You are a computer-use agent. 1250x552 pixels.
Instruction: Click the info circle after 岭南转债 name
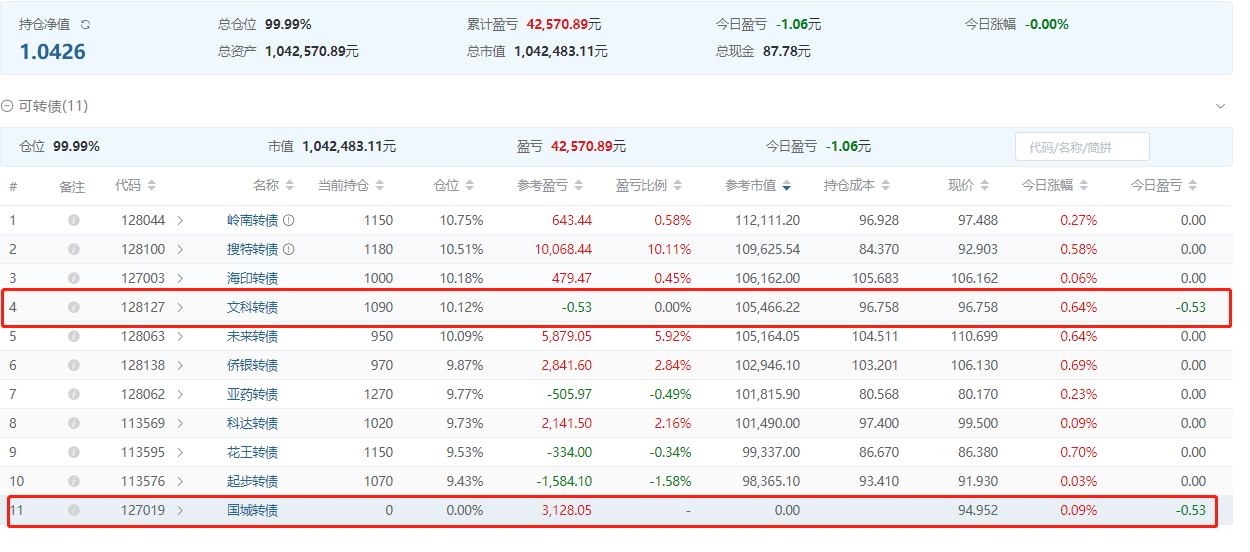coord(288,220)
